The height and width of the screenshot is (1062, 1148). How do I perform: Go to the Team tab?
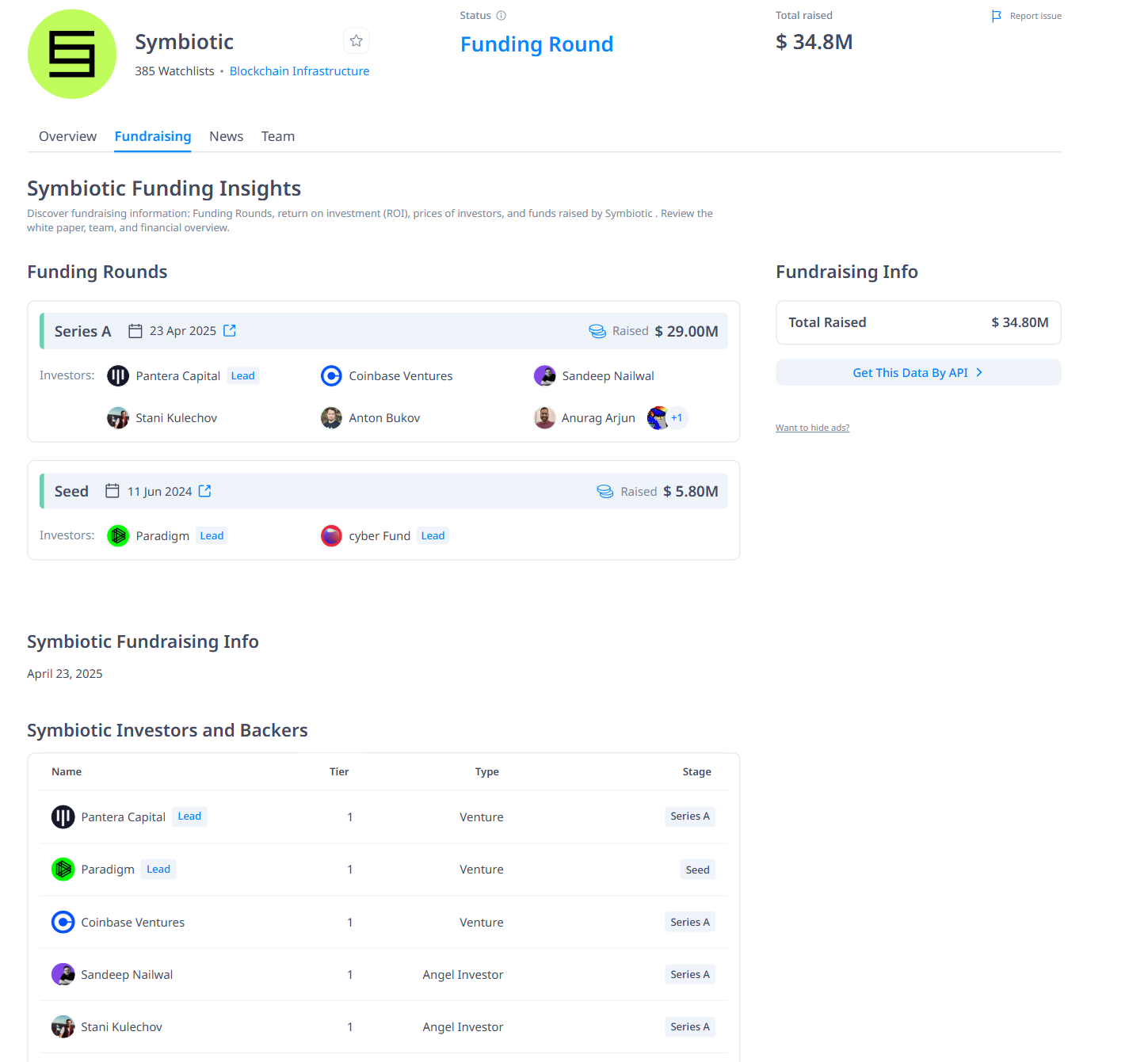(x=278, y=136)
